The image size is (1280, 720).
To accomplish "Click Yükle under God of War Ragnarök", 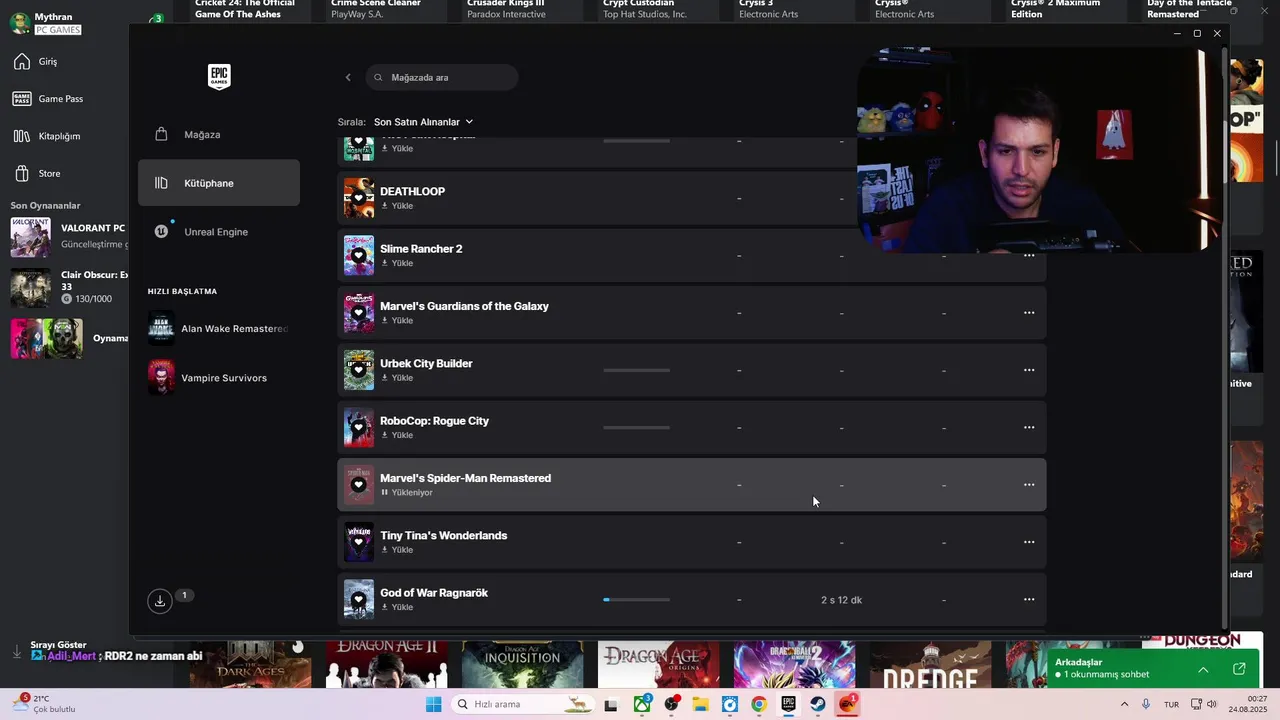I will [x=397, y=607].
